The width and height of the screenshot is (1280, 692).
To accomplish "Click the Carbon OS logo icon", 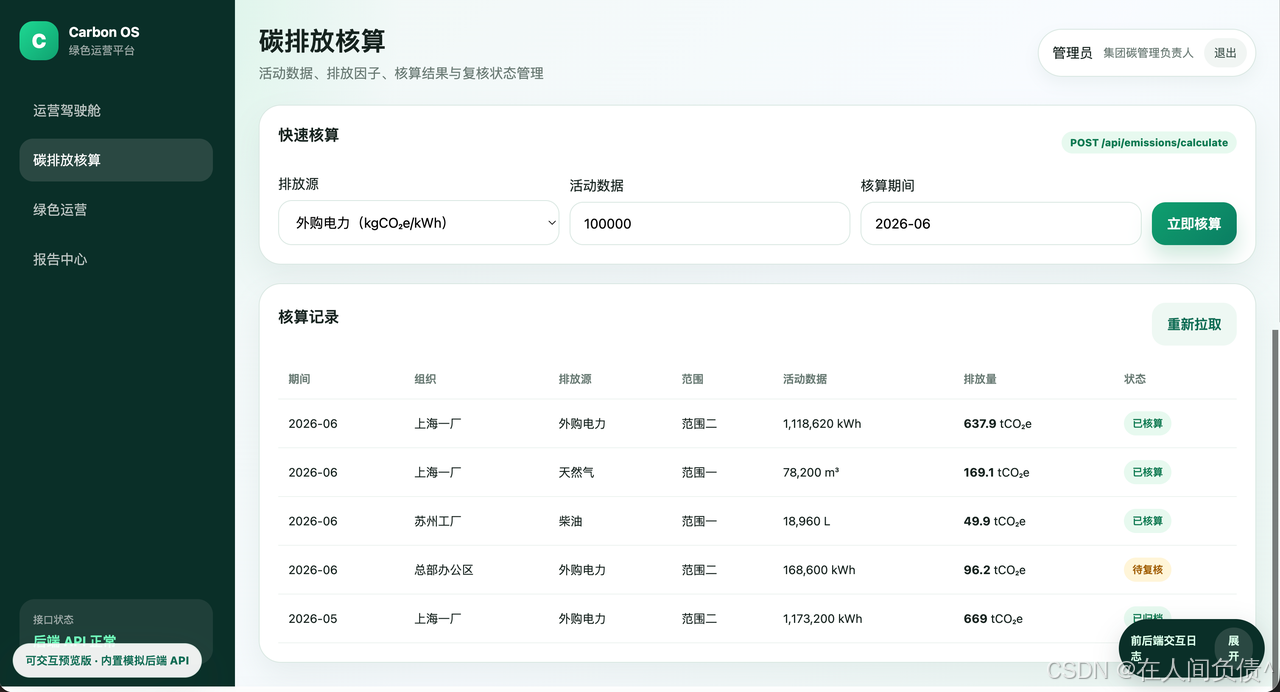I will coord(39,40).
